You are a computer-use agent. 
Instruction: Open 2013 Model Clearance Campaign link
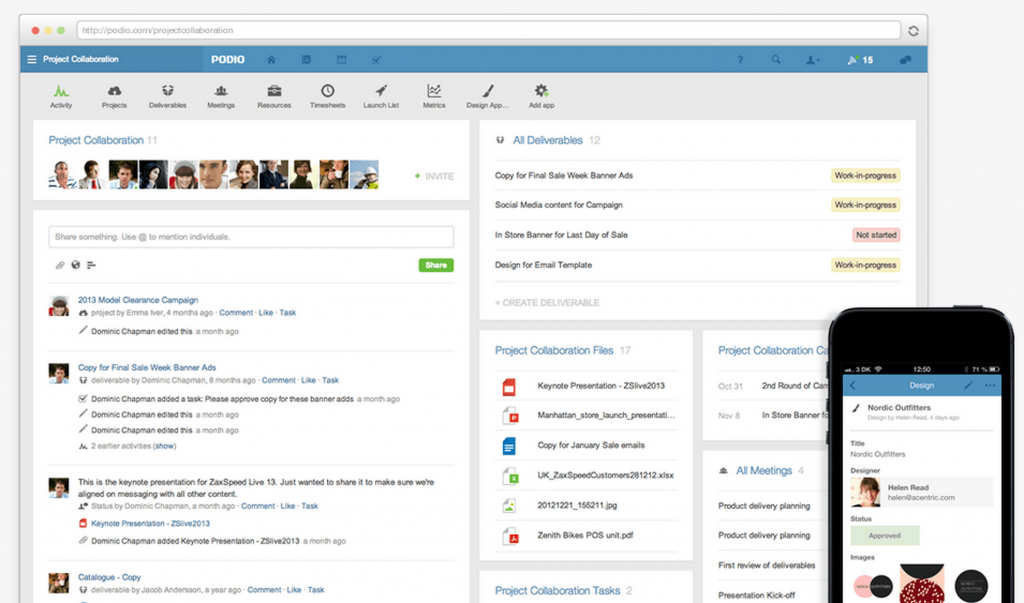(x=138, y=300)
